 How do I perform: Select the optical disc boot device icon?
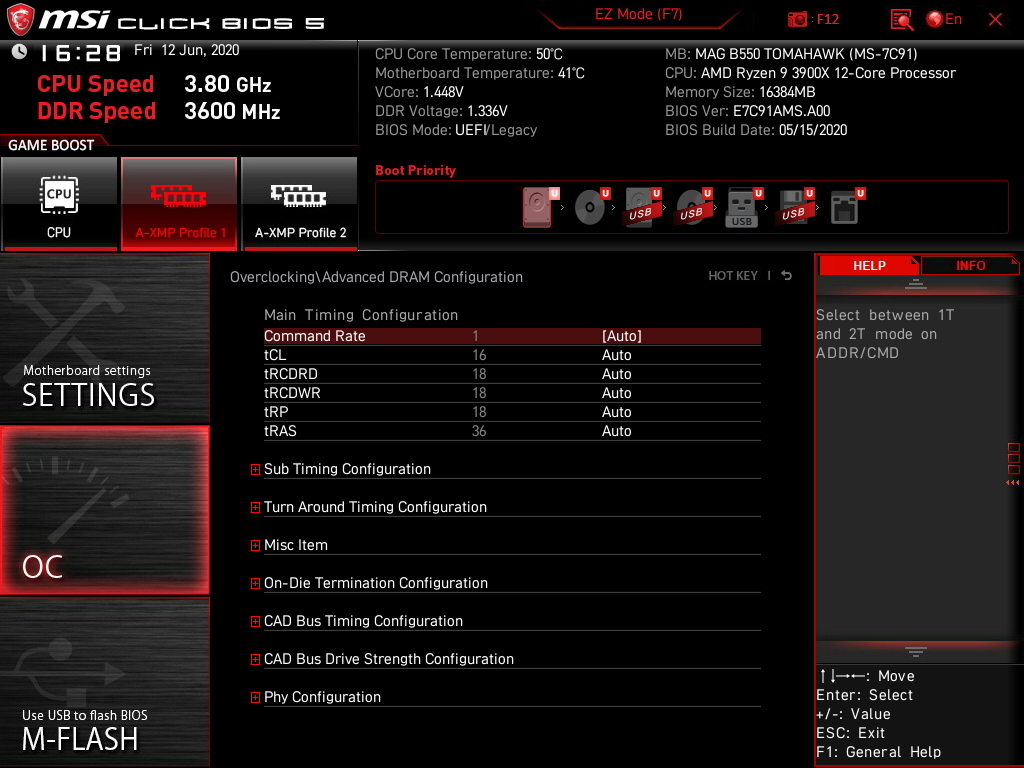[x=590, y=208]
